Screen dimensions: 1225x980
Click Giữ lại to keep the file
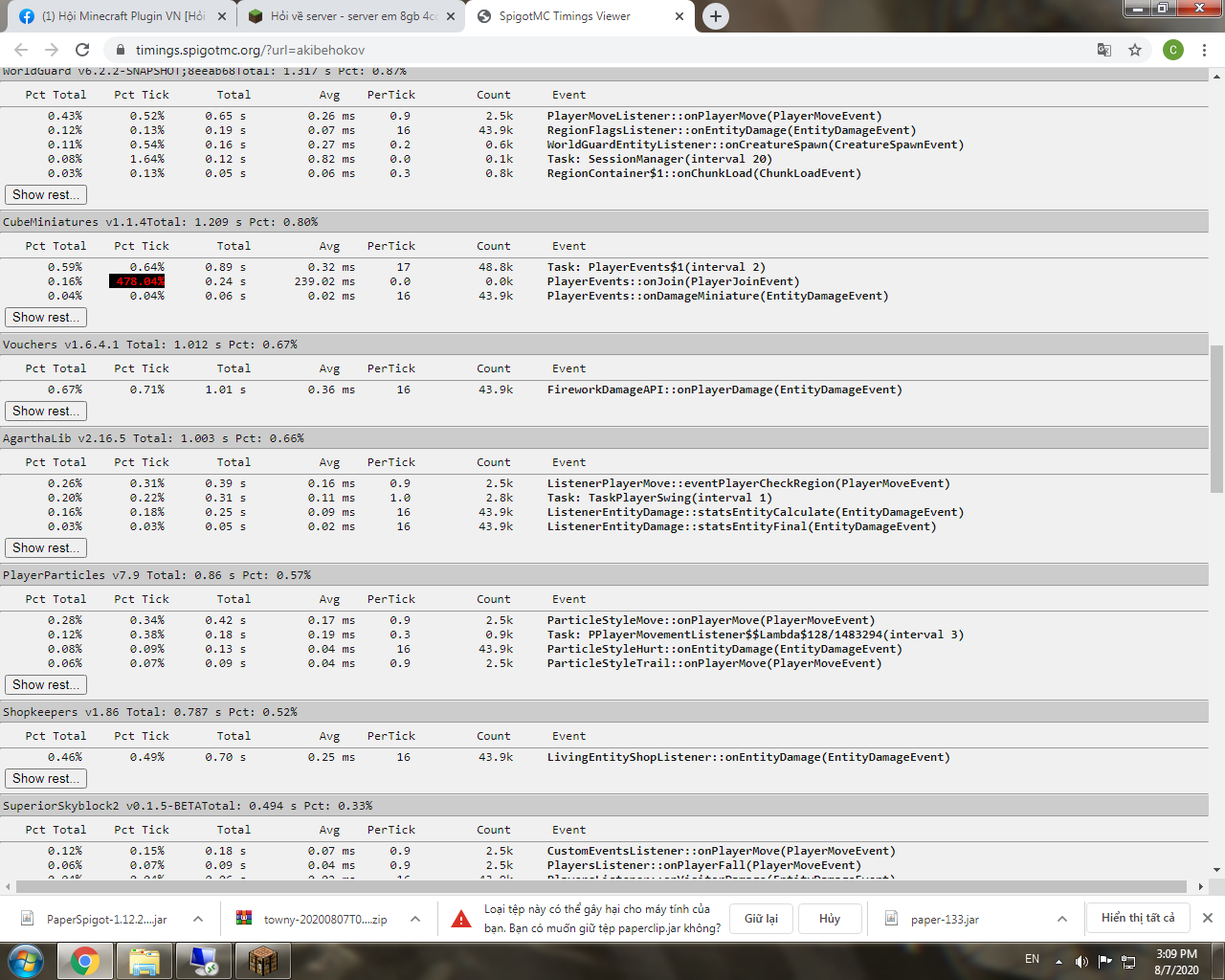[761, 919]
